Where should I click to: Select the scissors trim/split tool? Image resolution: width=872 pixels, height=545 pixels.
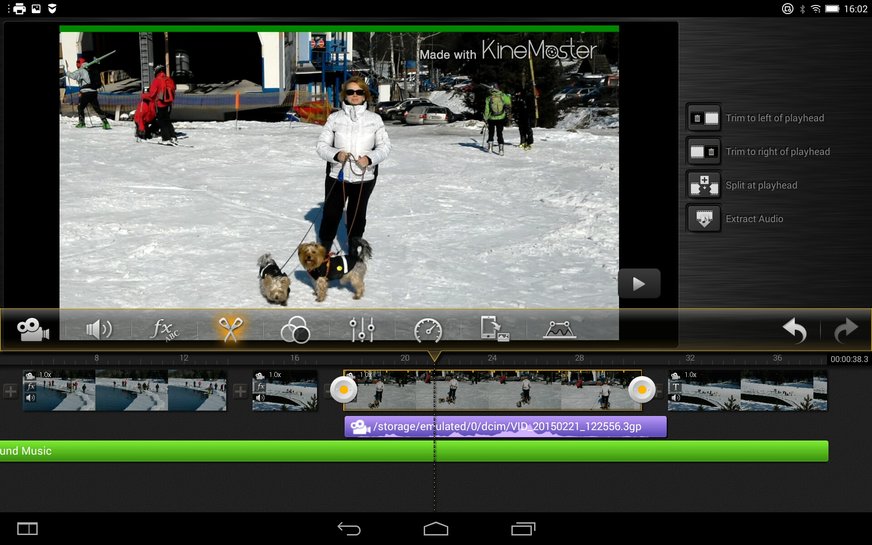(230, 329)
